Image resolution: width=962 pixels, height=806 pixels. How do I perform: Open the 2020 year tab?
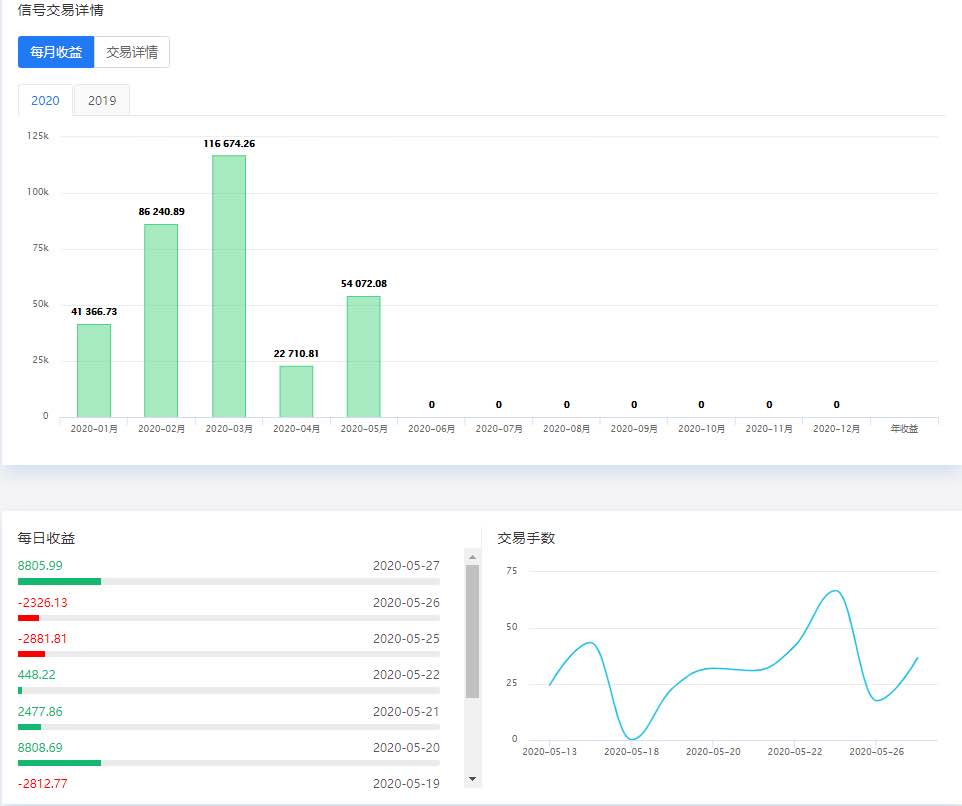(x=45, y=101)
